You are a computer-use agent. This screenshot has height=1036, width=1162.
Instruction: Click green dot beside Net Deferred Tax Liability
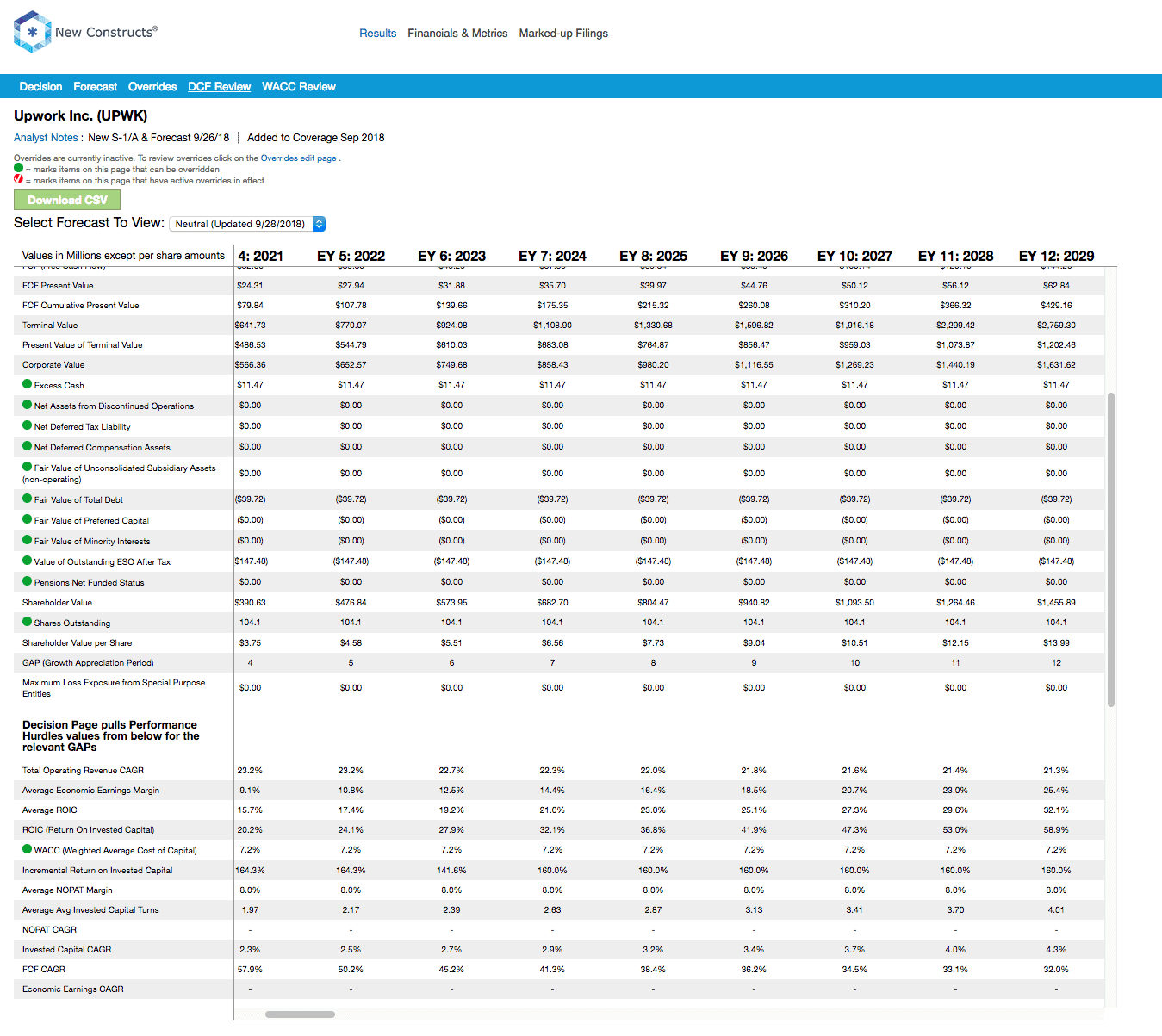(x=27, y=425)
